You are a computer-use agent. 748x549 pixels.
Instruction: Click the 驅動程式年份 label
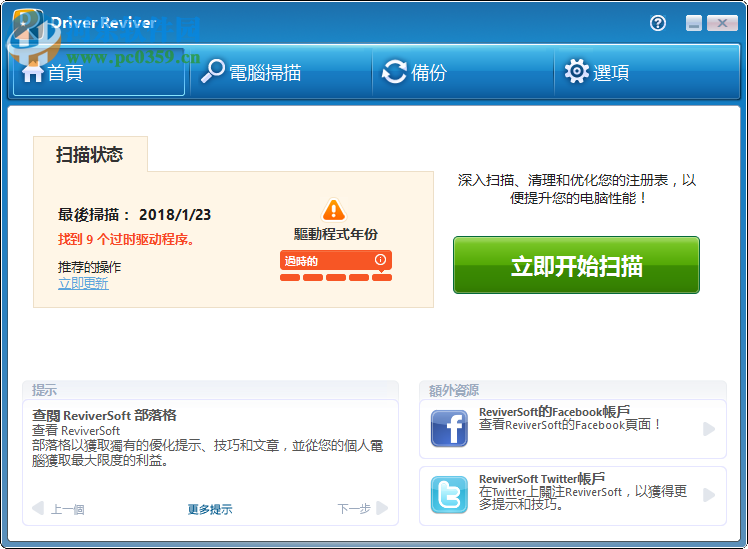click(336, 234)
